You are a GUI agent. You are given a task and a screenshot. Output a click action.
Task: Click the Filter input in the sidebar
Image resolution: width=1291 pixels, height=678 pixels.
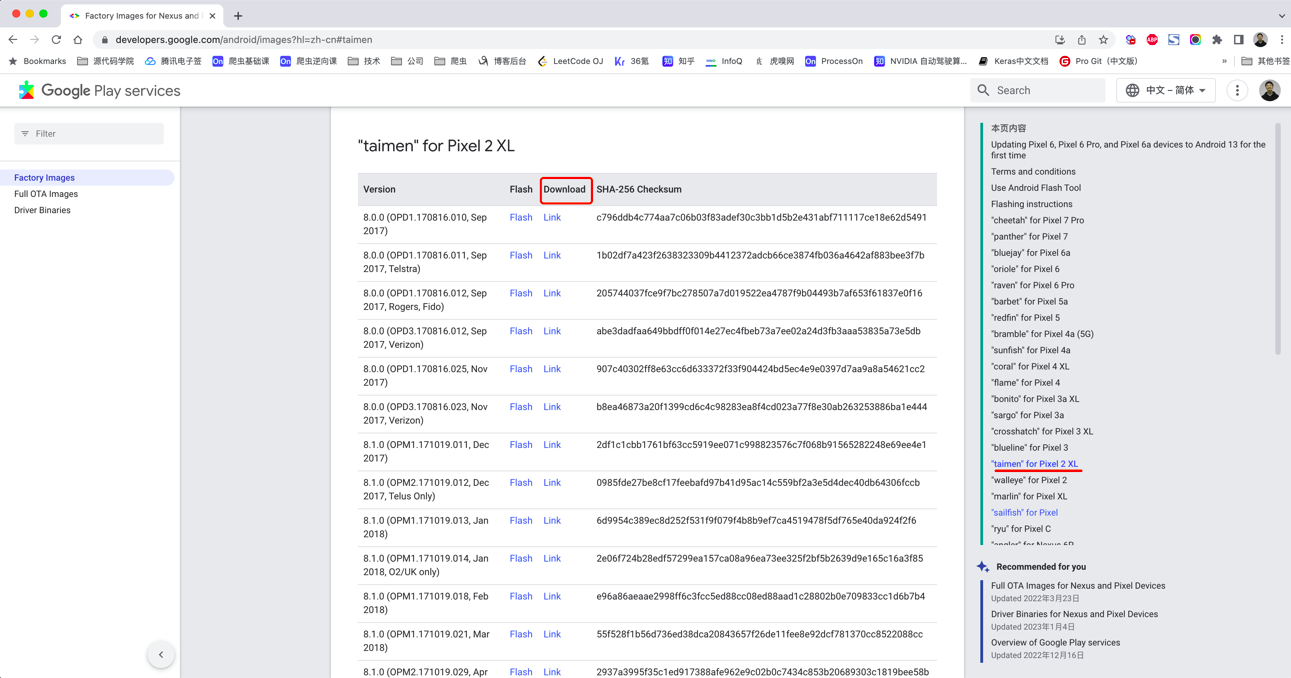pyautogui.click(x=89, y=133)
